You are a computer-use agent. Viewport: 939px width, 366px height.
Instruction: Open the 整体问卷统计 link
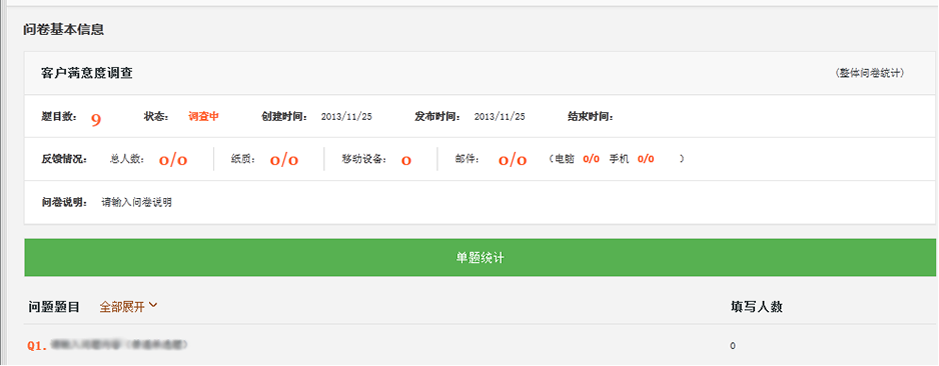[869, 73]
